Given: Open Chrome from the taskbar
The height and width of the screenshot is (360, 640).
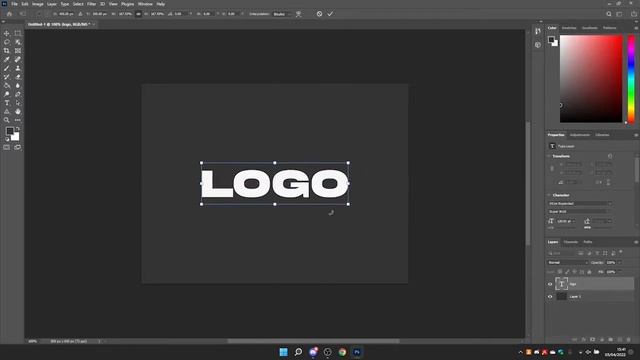Looking at the screenshot, I should 342,352.
